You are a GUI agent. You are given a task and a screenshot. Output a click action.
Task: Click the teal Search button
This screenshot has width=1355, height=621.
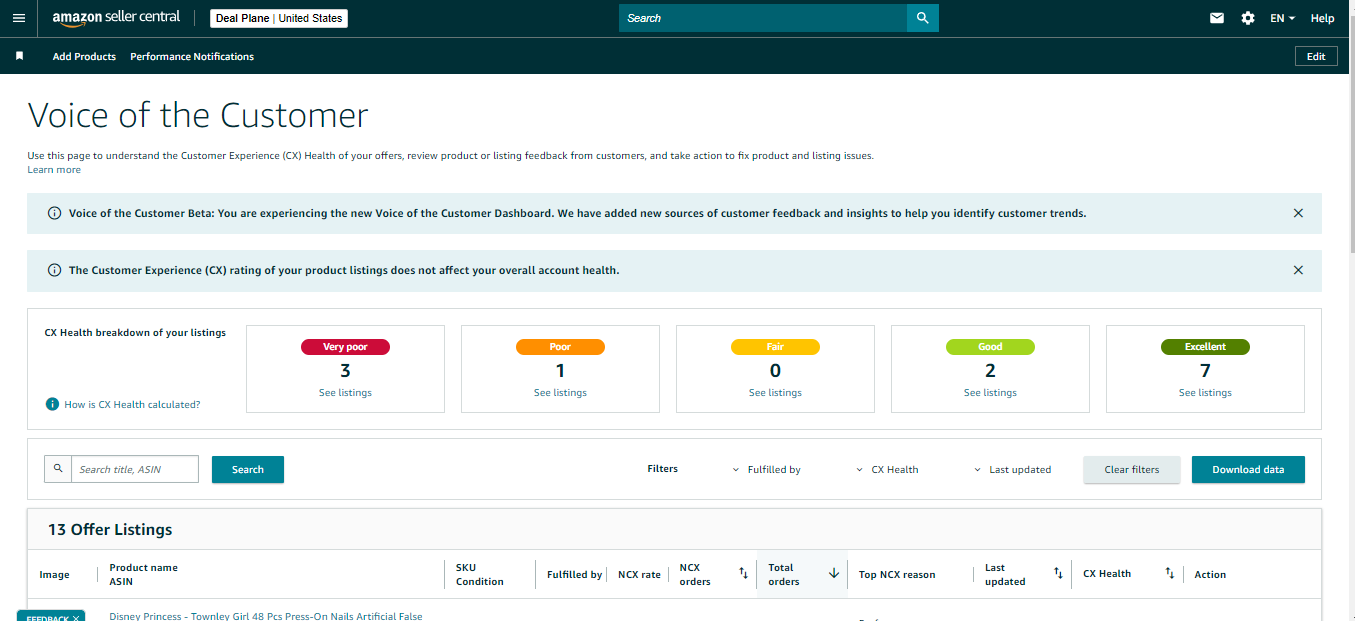(x=248, y=469)
